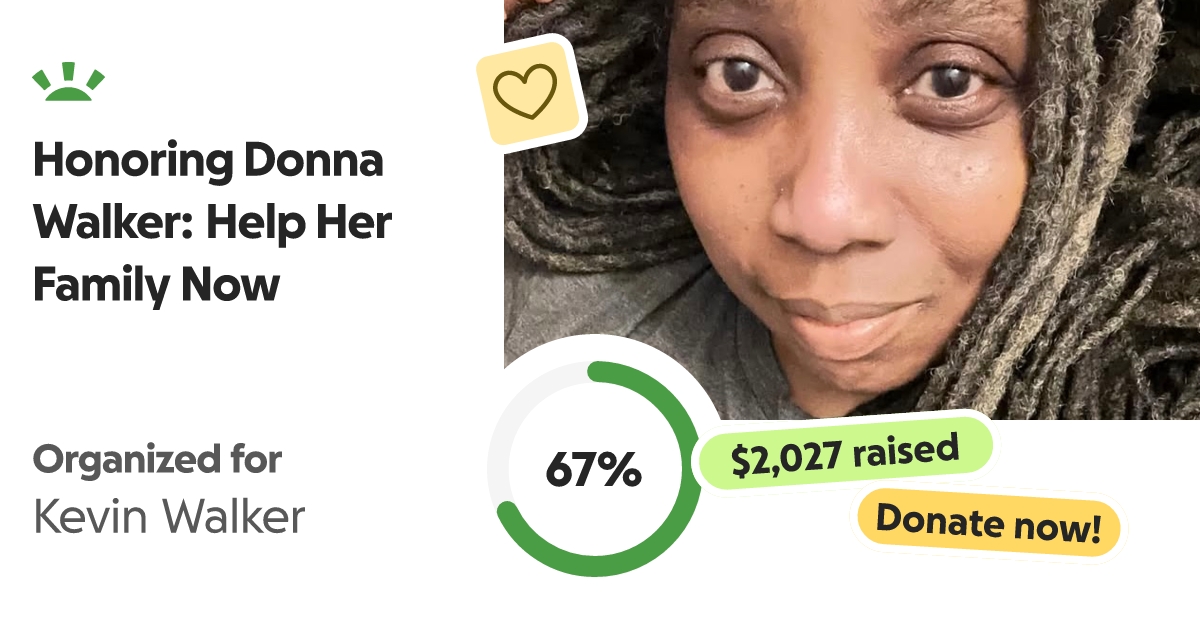The height and width of the screenshot is (630, 1200).
Task: Click the GoFundMe sunburst logo
Action: (x=68, y=83)
